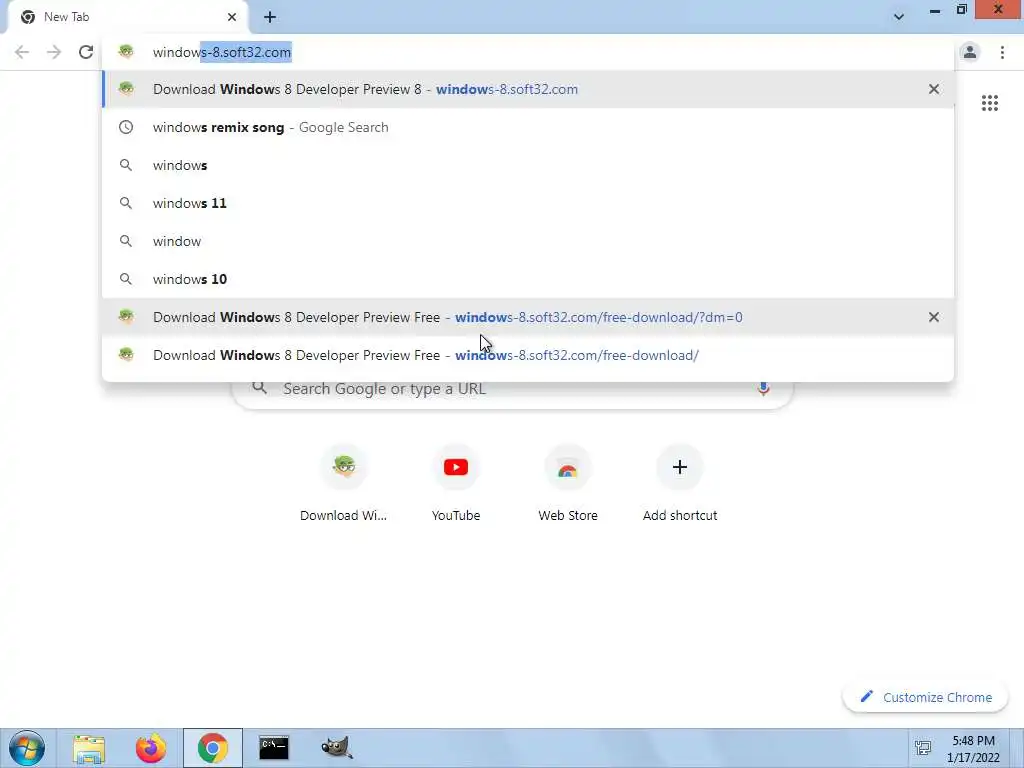This screenshot has height=768, width=1024.
Task: Click the clock icon beside windows remix song
Action: [125, 127]
